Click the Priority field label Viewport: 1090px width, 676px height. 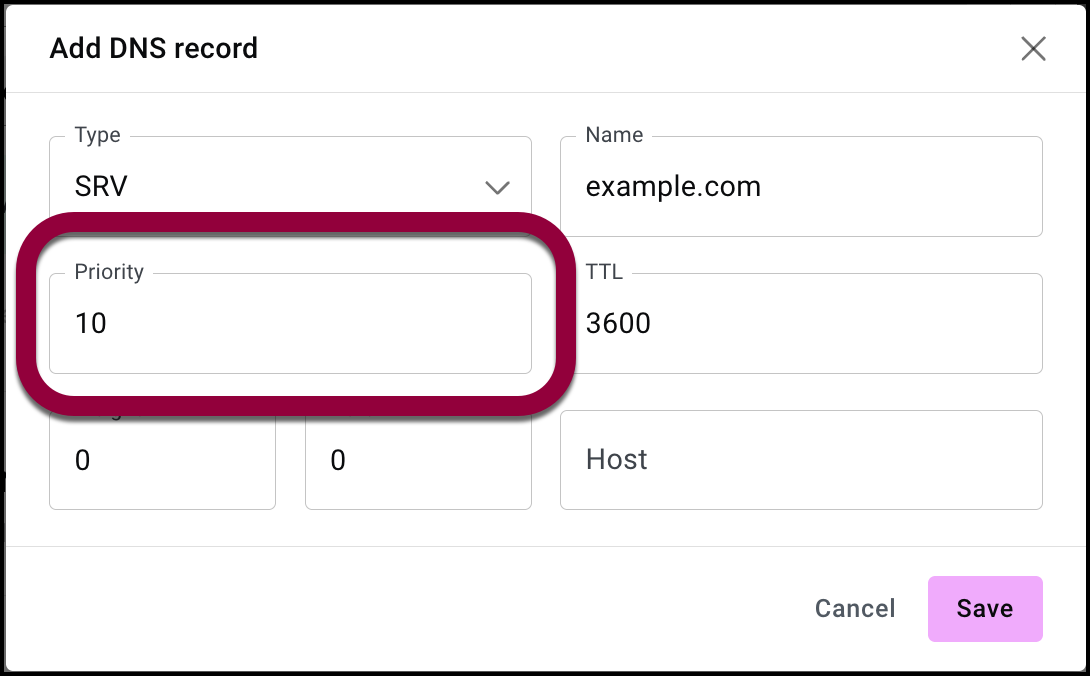109,272
